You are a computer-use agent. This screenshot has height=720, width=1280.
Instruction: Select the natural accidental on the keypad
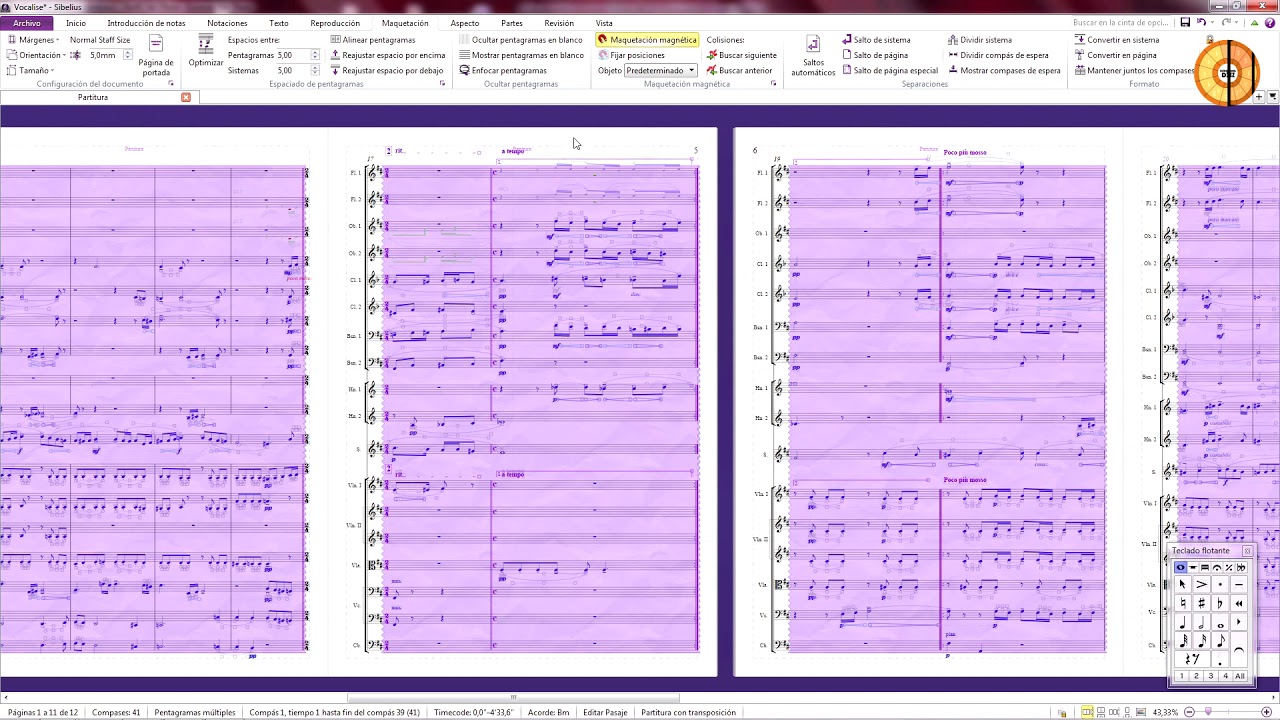click(1183, 603)
